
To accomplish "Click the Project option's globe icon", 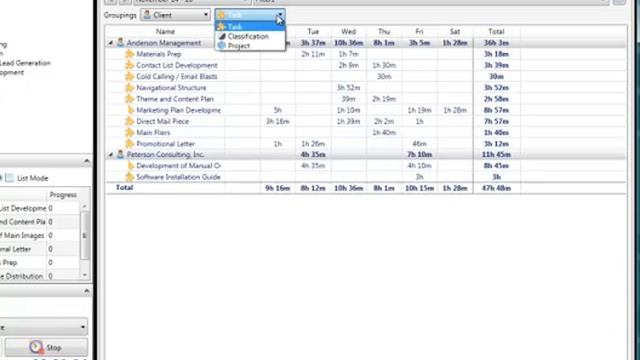I will click(x=222, y=46).
